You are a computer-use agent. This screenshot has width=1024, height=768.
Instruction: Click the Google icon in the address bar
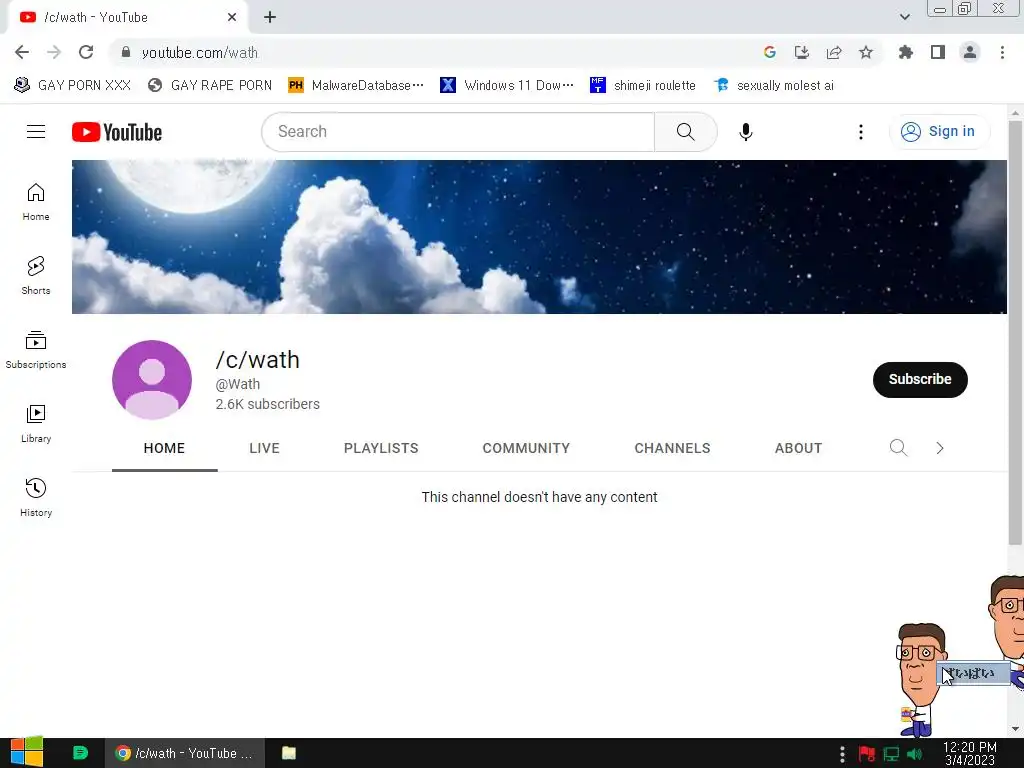770,52
